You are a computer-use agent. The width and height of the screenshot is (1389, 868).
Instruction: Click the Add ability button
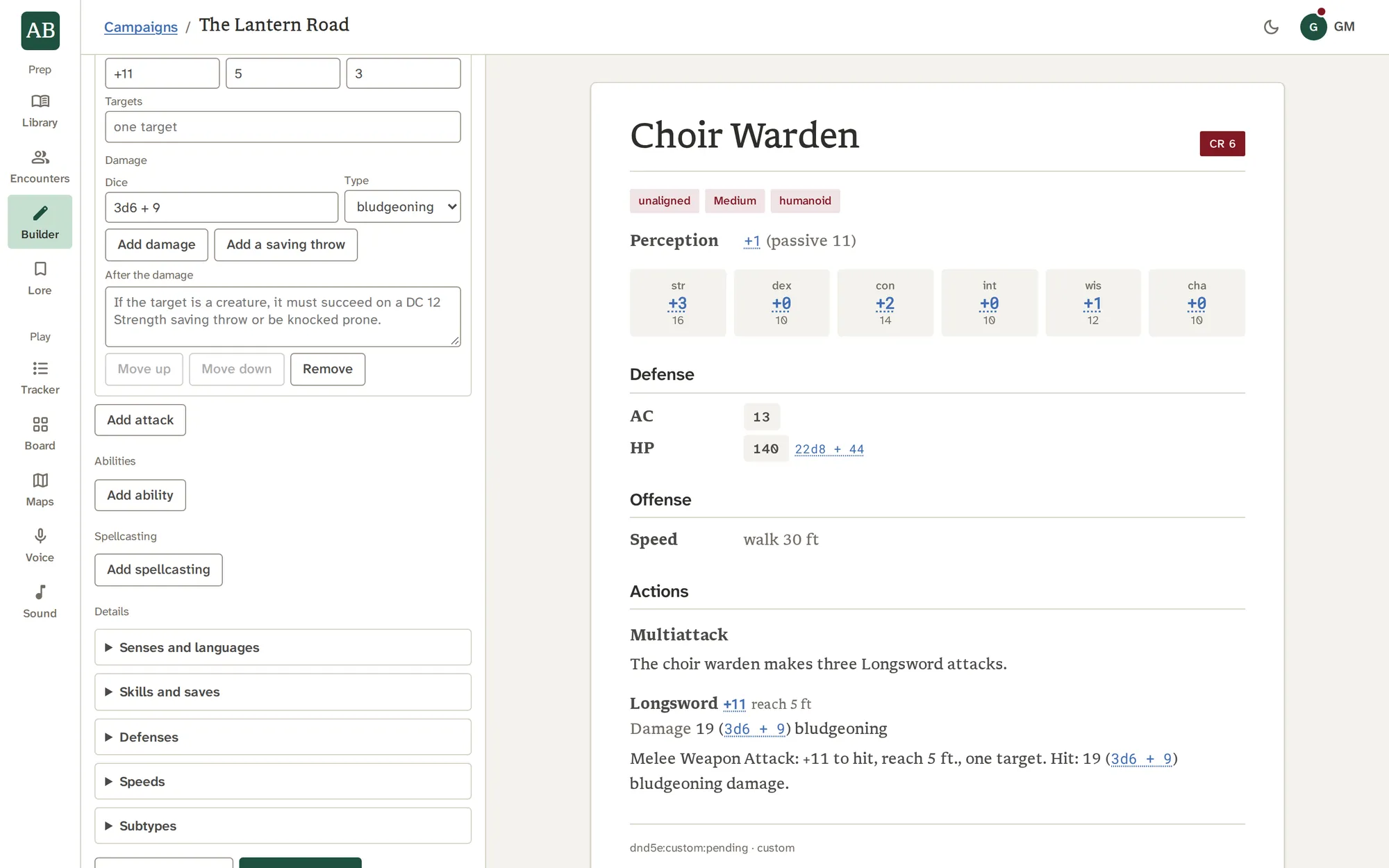[140, 495]
